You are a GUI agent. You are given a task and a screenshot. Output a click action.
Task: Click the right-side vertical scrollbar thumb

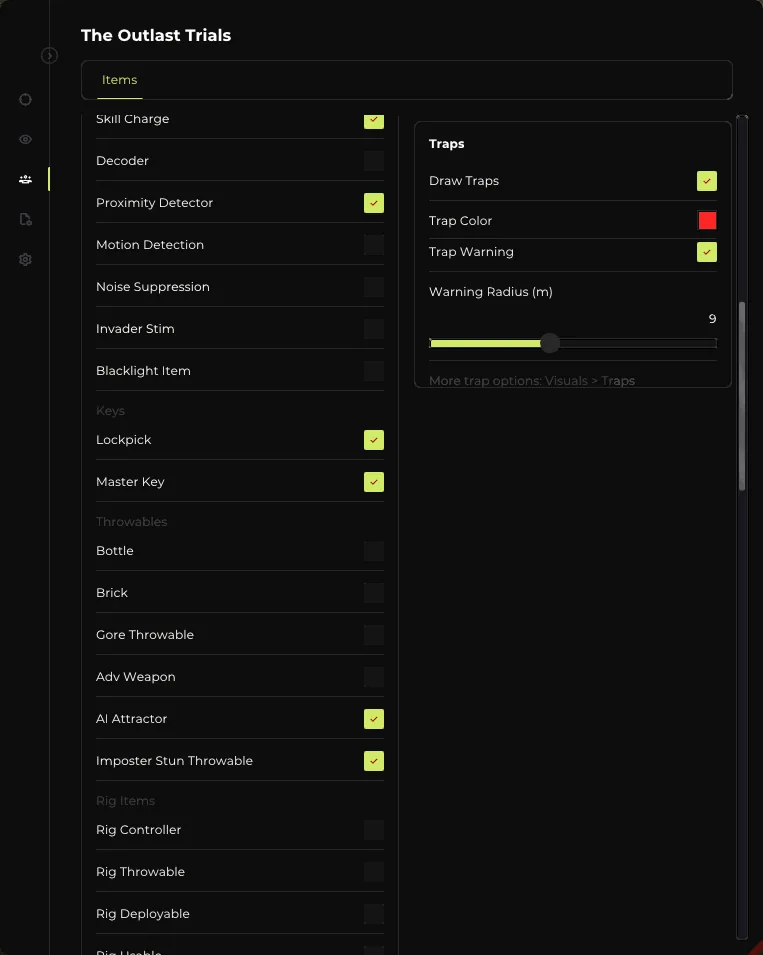(x=742, y=396)
